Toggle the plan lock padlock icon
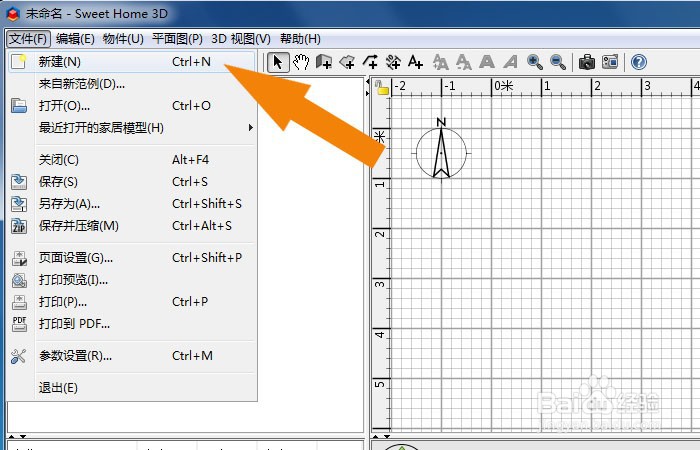This screenshot has height=450, width=700. click(382, 88)
